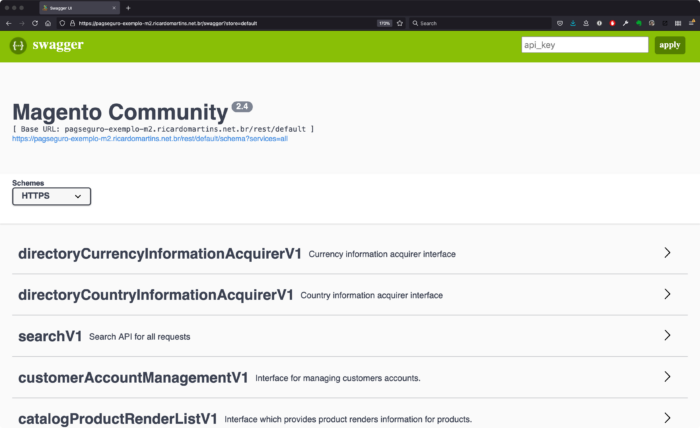Screen dimensions: 700x428
Task: Click the directoryCountryInformationAcquirerV1 heading
Action: [x=156, y=295]
